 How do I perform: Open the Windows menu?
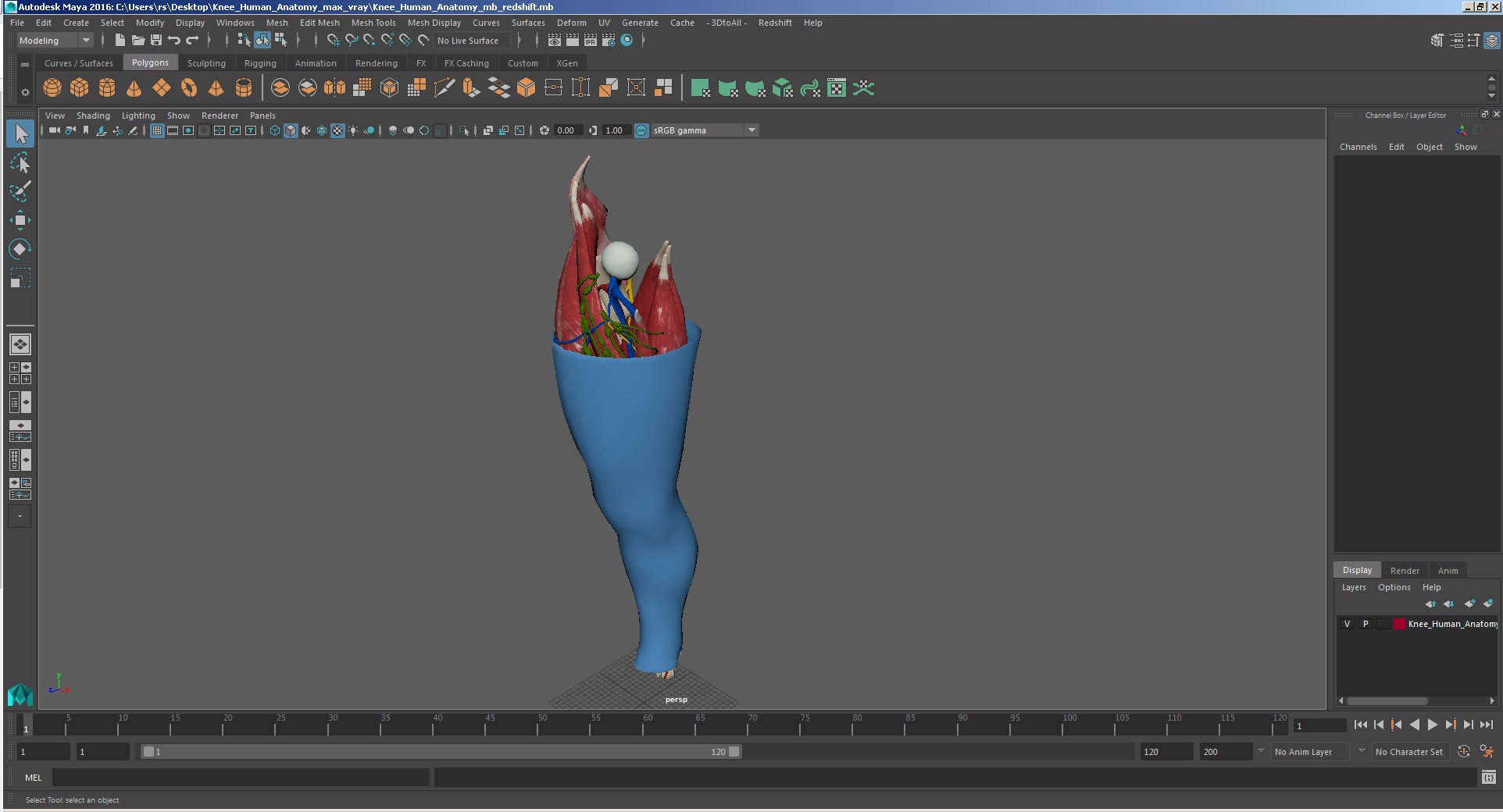(235, 23)
